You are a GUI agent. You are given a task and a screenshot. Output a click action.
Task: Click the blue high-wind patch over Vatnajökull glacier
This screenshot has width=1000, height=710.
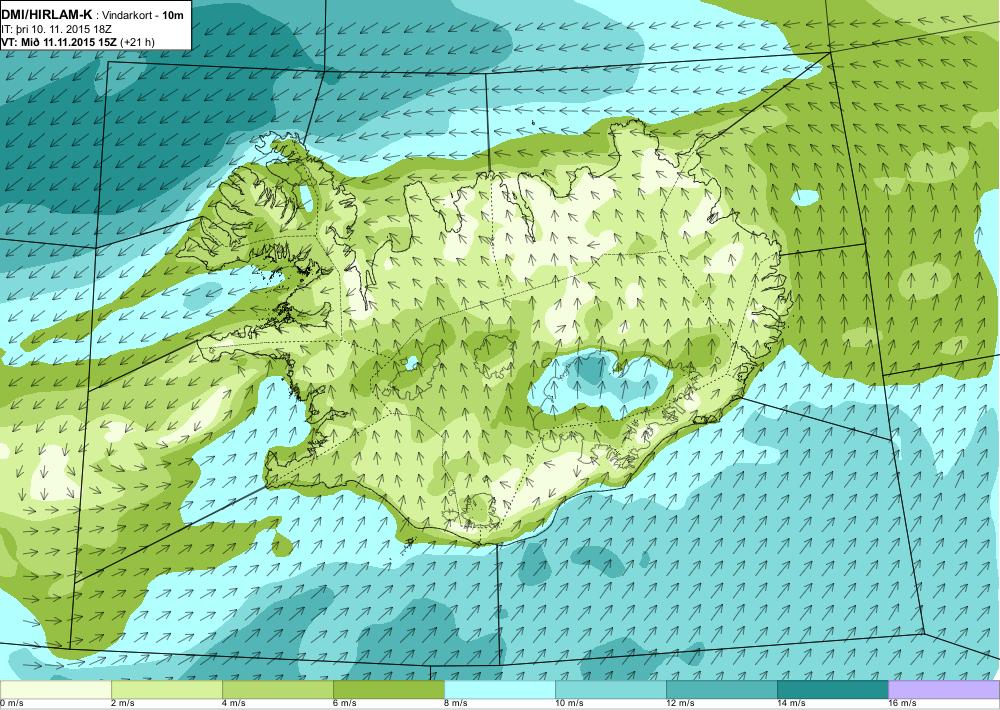(x=599, y=383)
